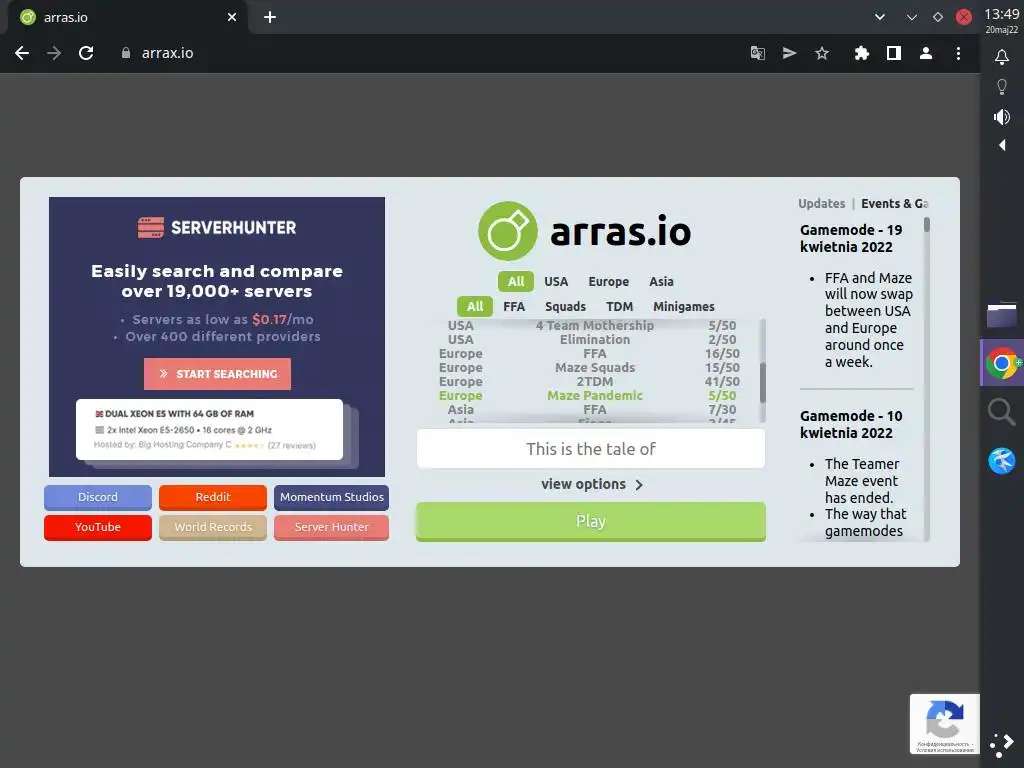Select the Asia FFA 7/30 server
The height and width of the screenshot is (768, 1024).
tap(588, 409)
